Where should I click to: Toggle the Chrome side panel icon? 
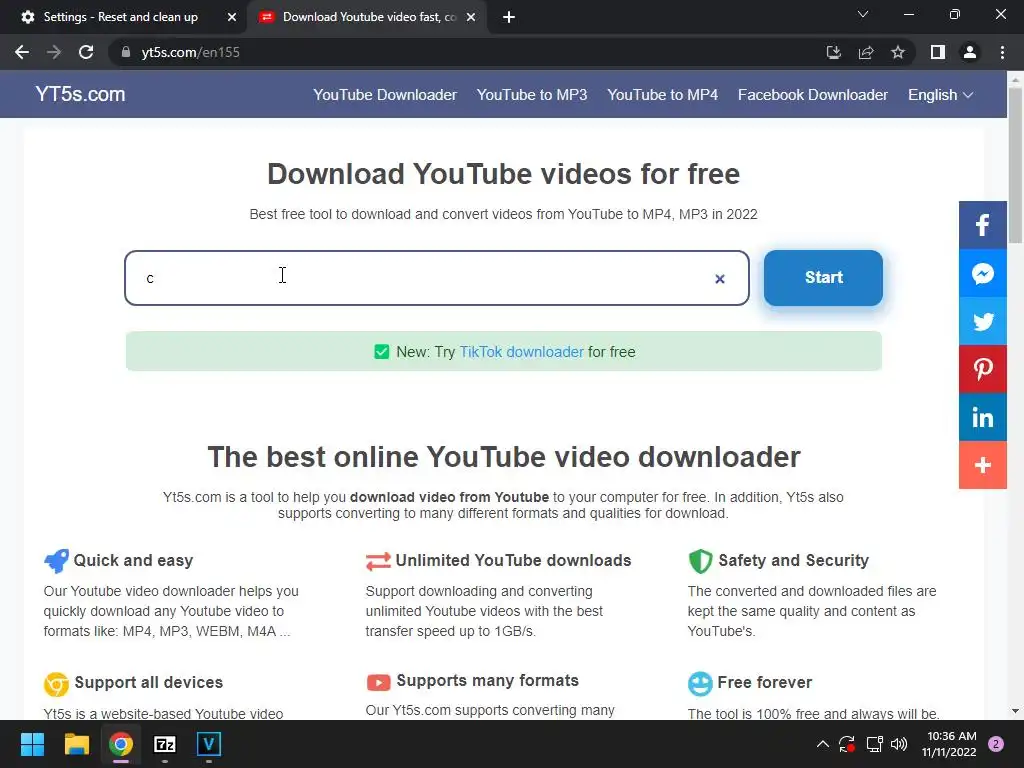[x=938, y=52]
